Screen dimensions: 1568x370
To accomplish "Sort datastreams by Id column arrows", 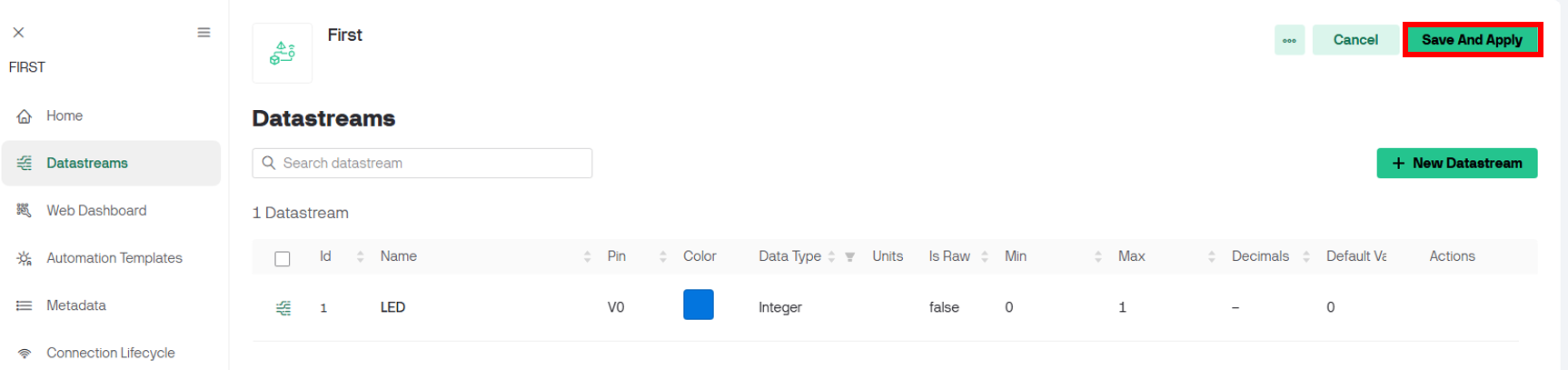I will (360, 257).
